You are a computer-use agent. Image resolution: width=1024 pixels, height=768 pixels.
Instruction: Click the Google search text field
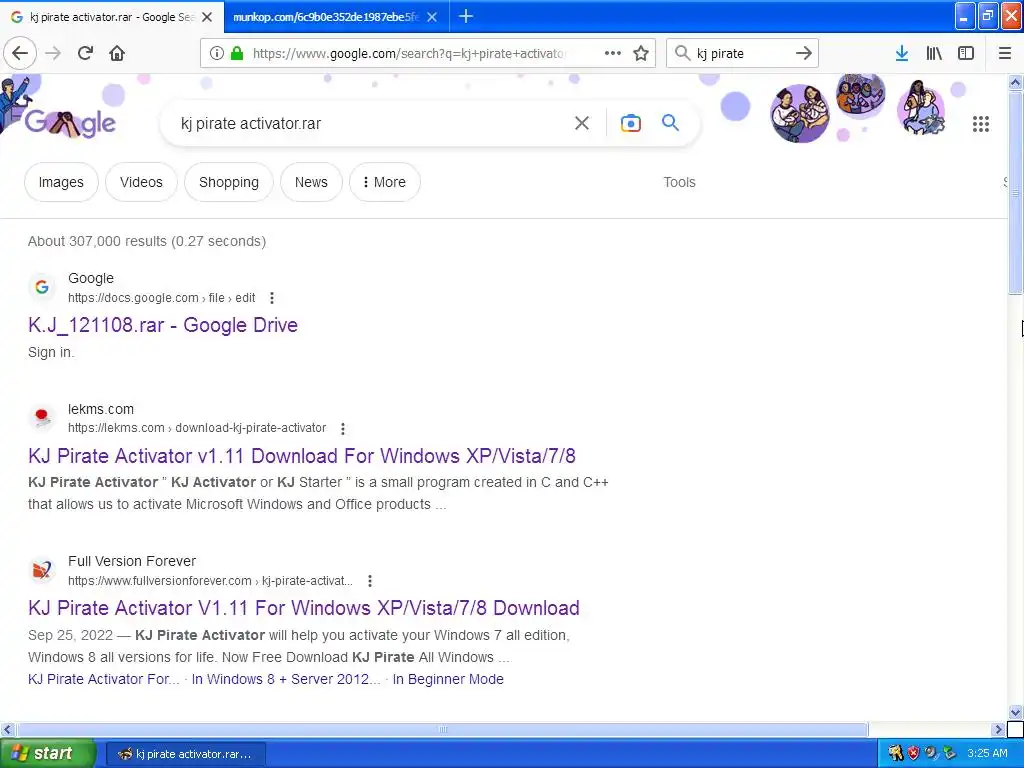point(372,123)
